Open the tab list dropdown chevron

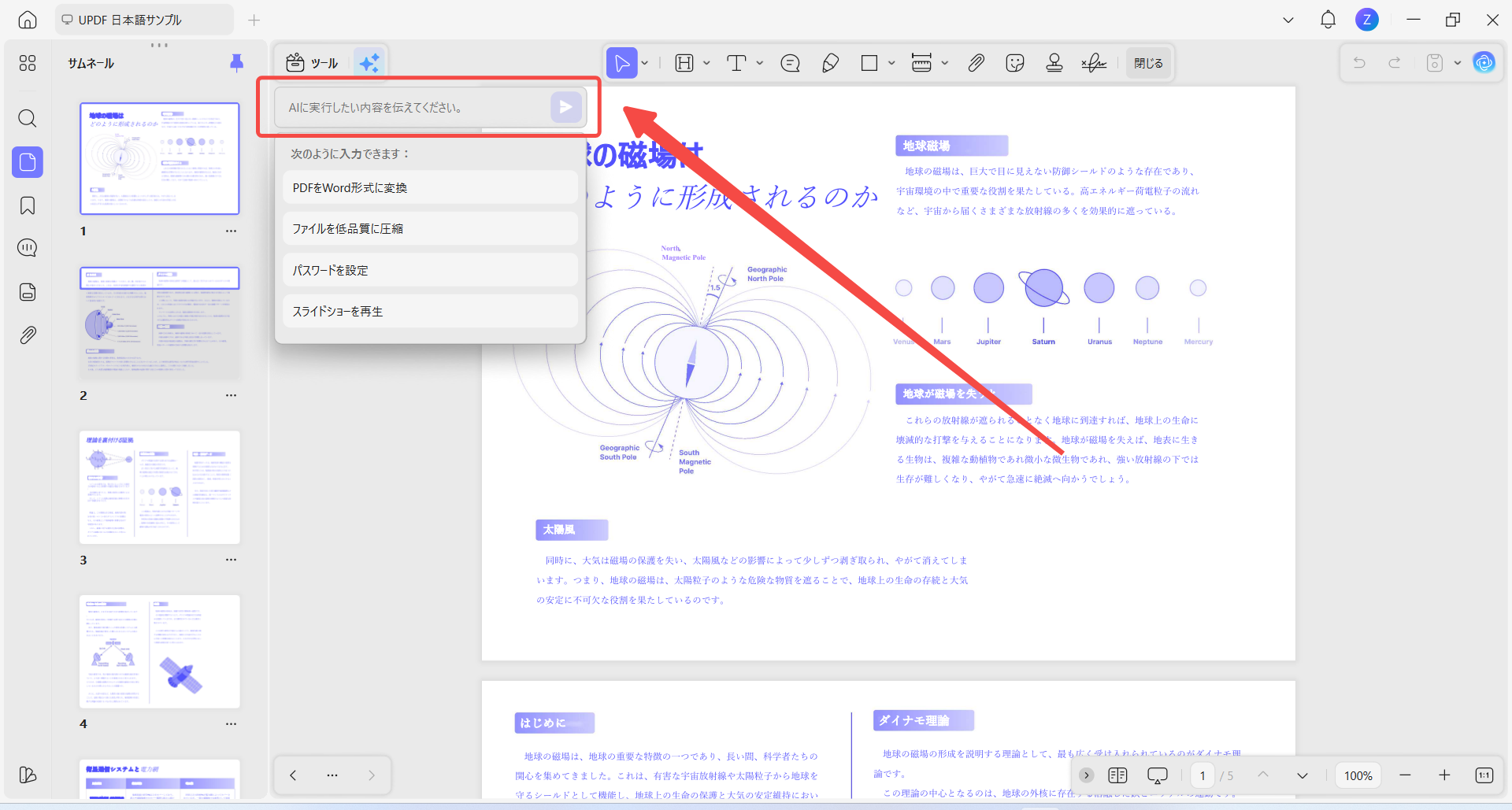1288,20
